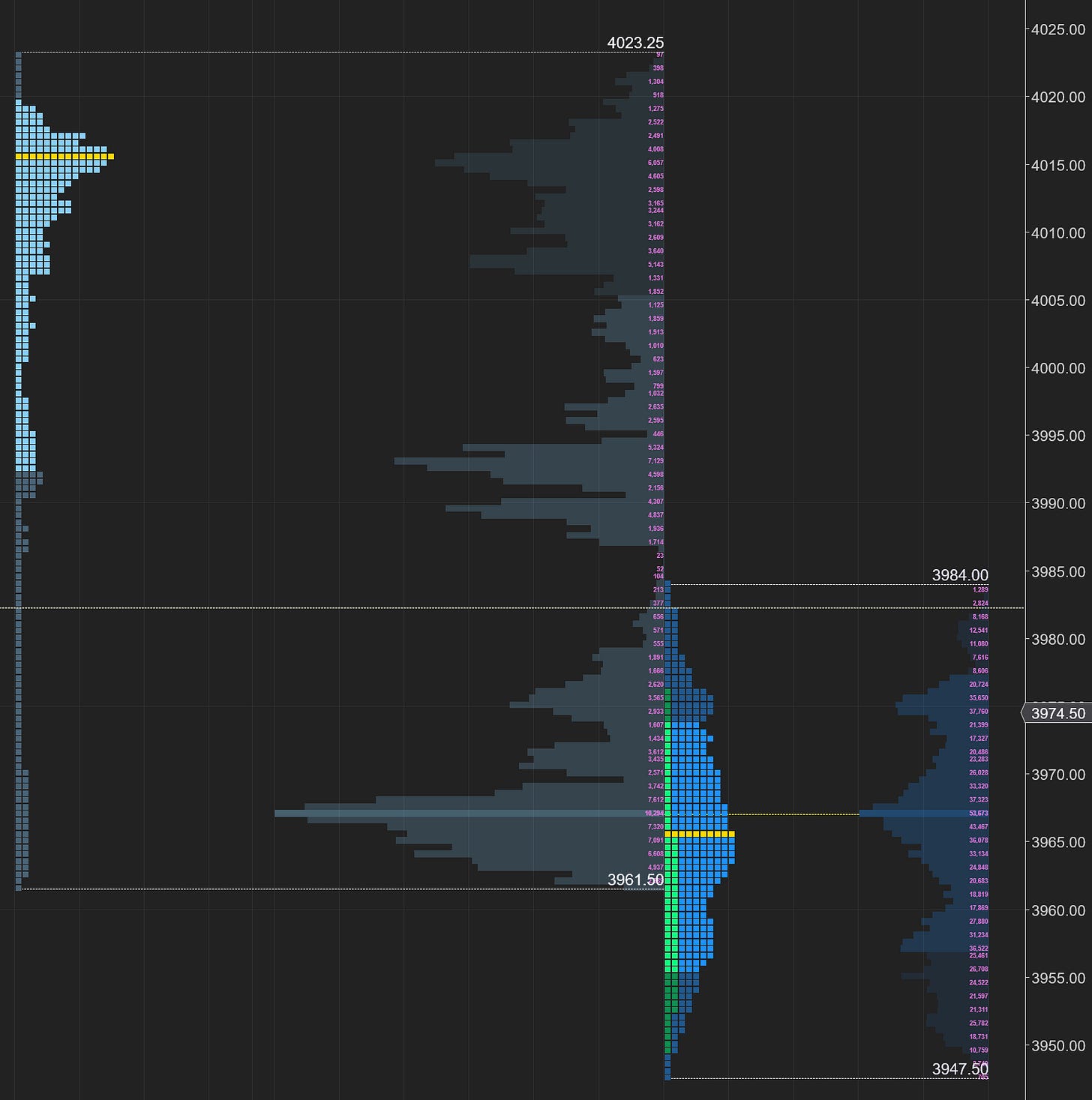The image size is (1092, 1100).
Task: Click the 4000.00 price axis label
Action: click(1058, 368)
